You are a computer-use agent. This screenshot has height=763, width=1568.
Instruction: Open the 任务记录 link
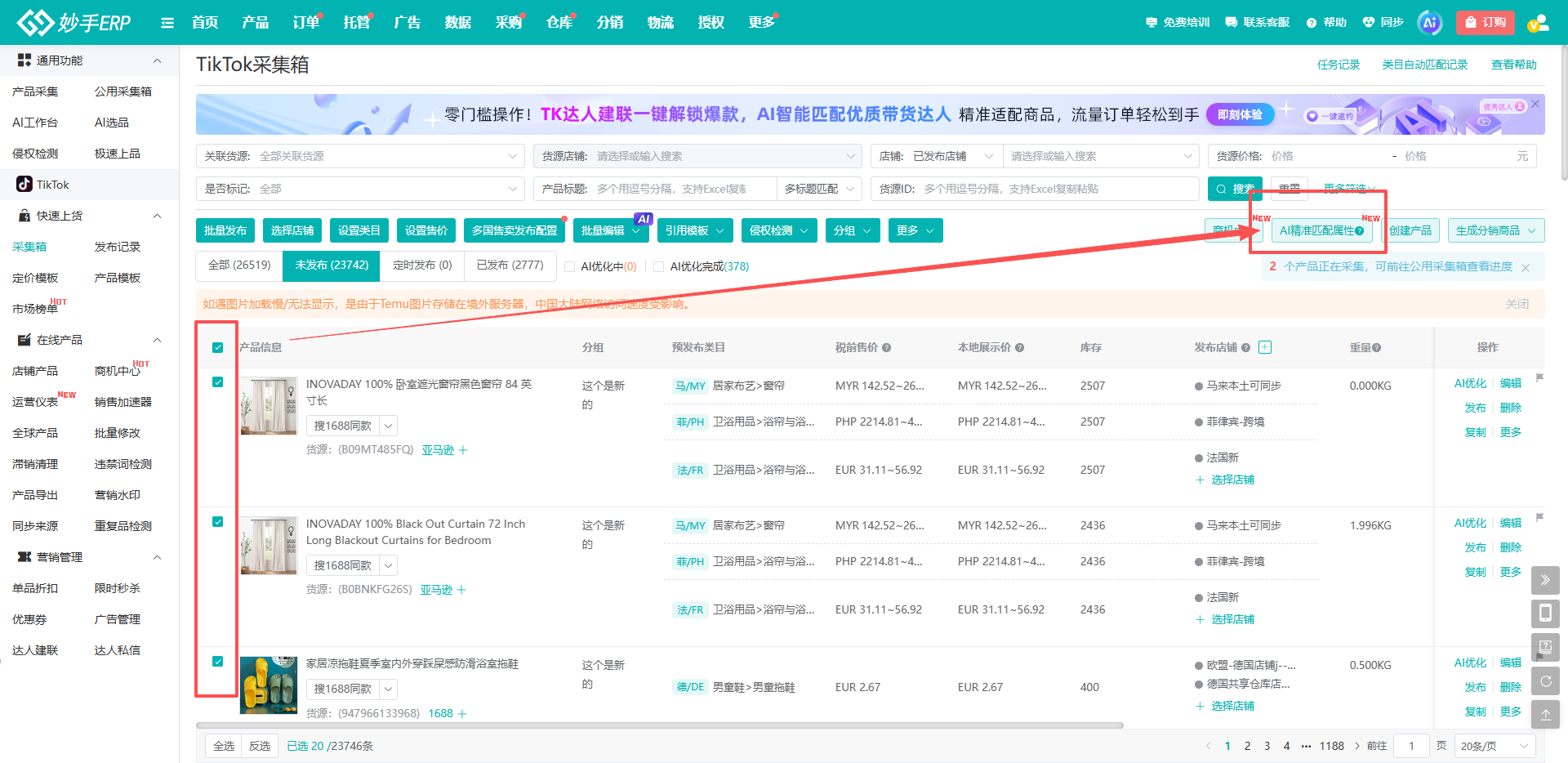(1339, 65)
